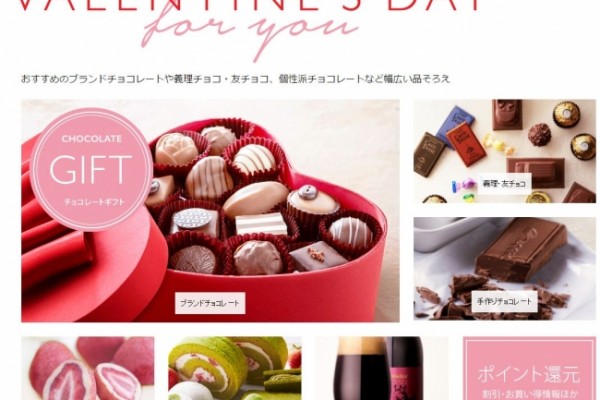
Task: Click the Valentine's Day header title
Action: tap(251, 5)
